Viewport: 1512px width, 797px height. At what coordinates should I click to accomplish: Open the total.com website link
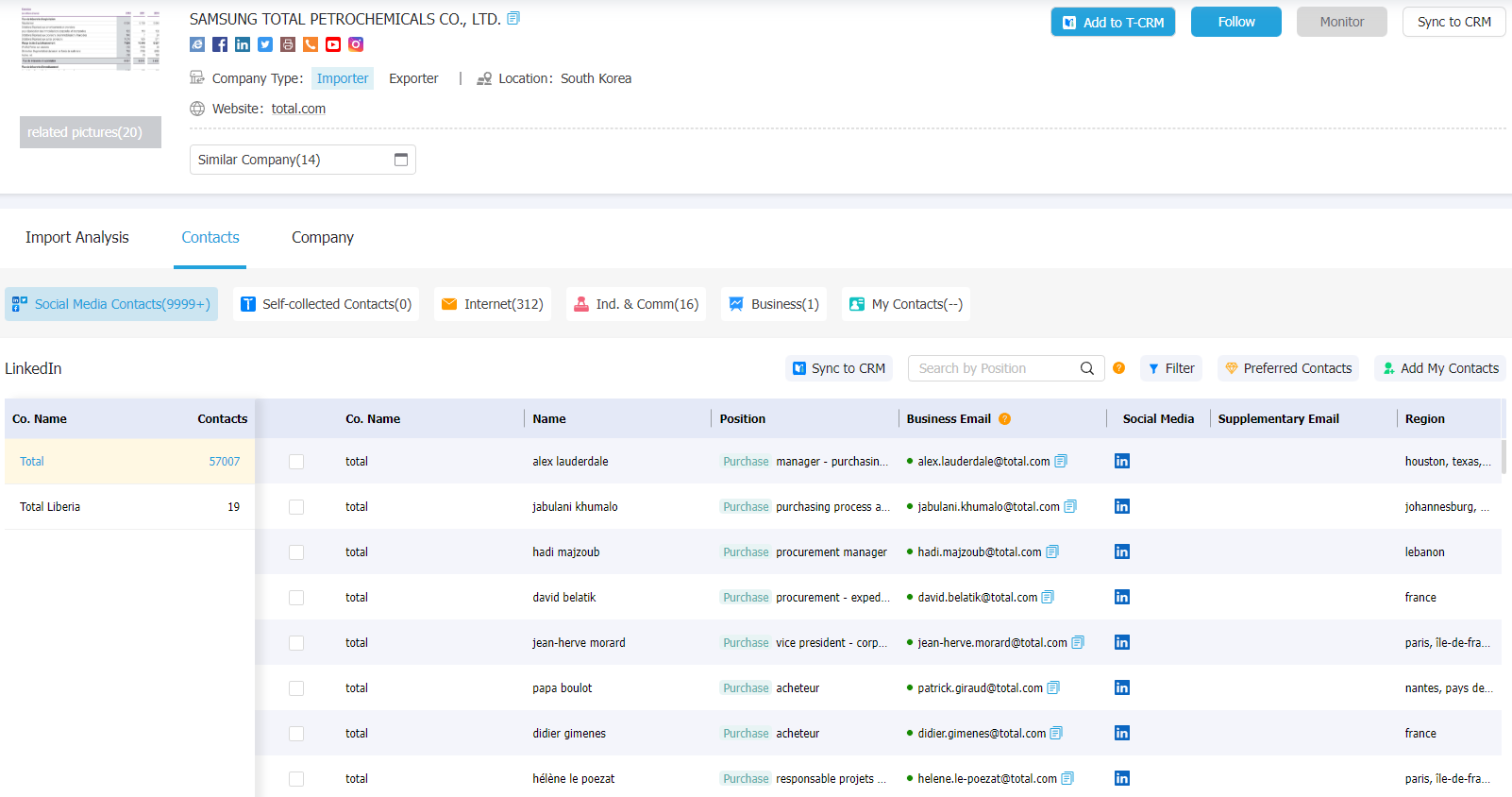[298, 109]
